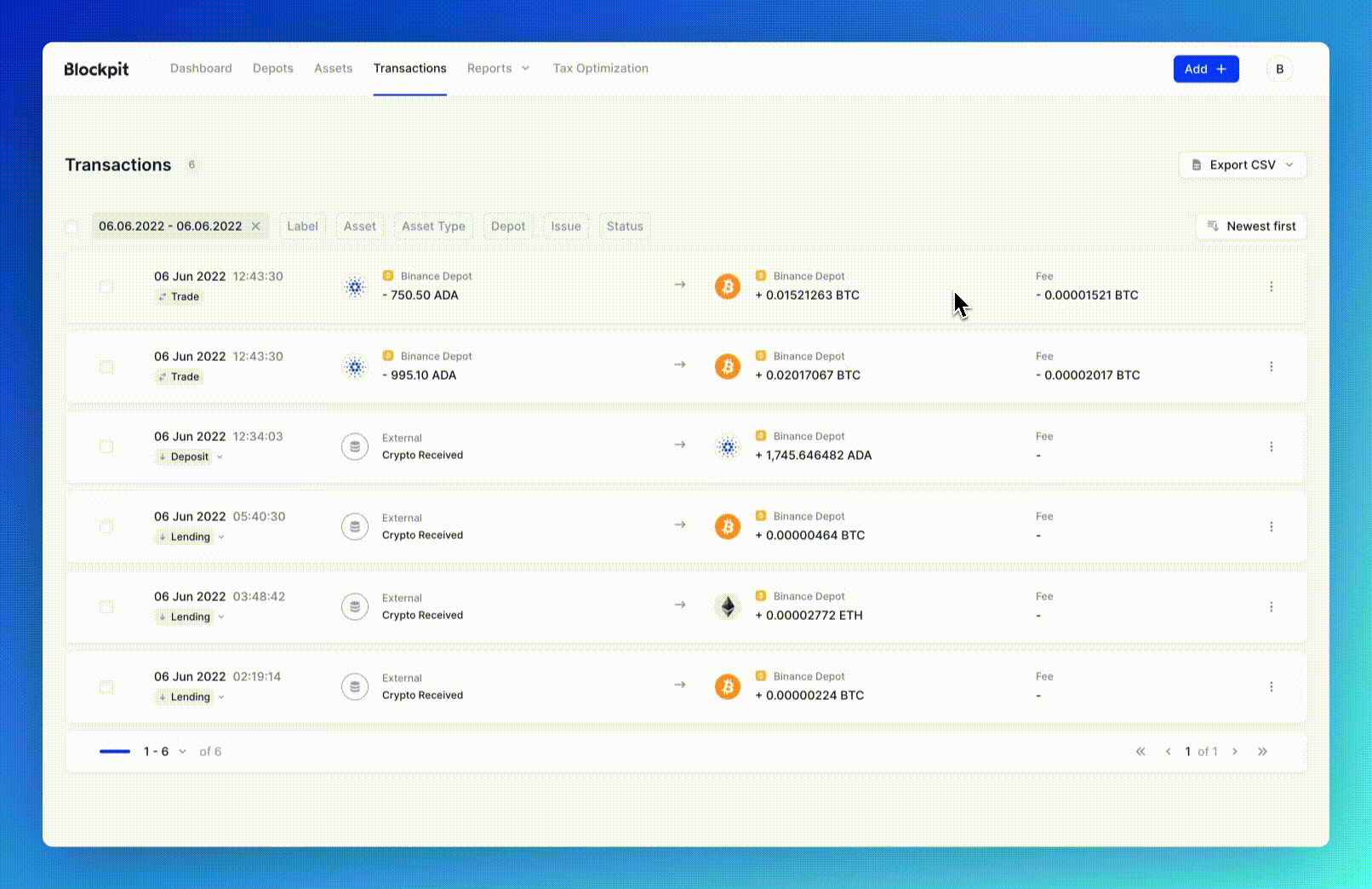The width and height of the screenshot is (1372, 889).
Task: Open the options menu on the first Trade transaction
Action: 1272,287
